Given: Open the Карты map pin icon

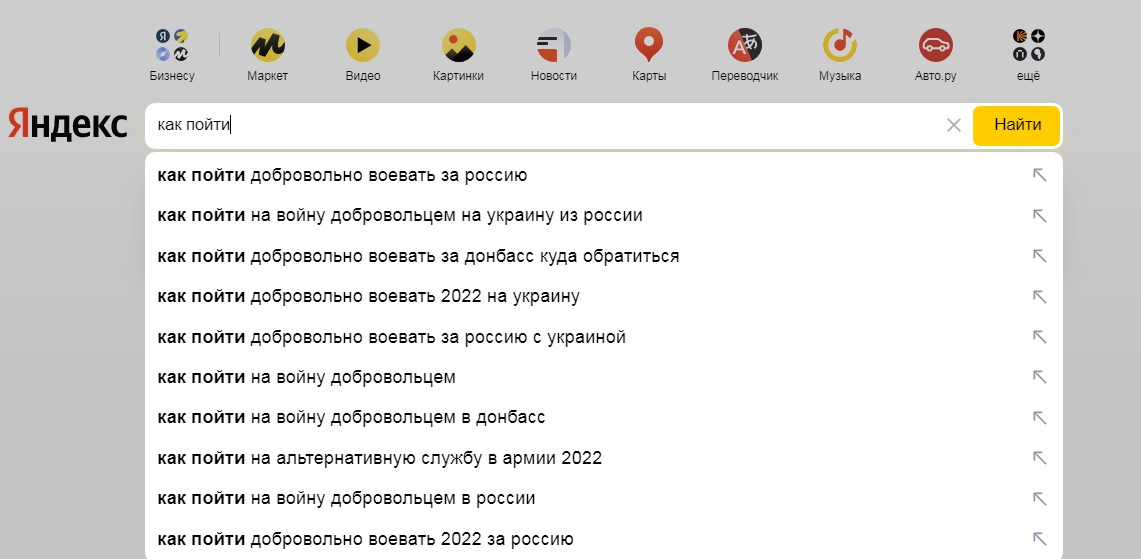Looking at the screenshot, I should pyautogui.click(x=649, y=45).
